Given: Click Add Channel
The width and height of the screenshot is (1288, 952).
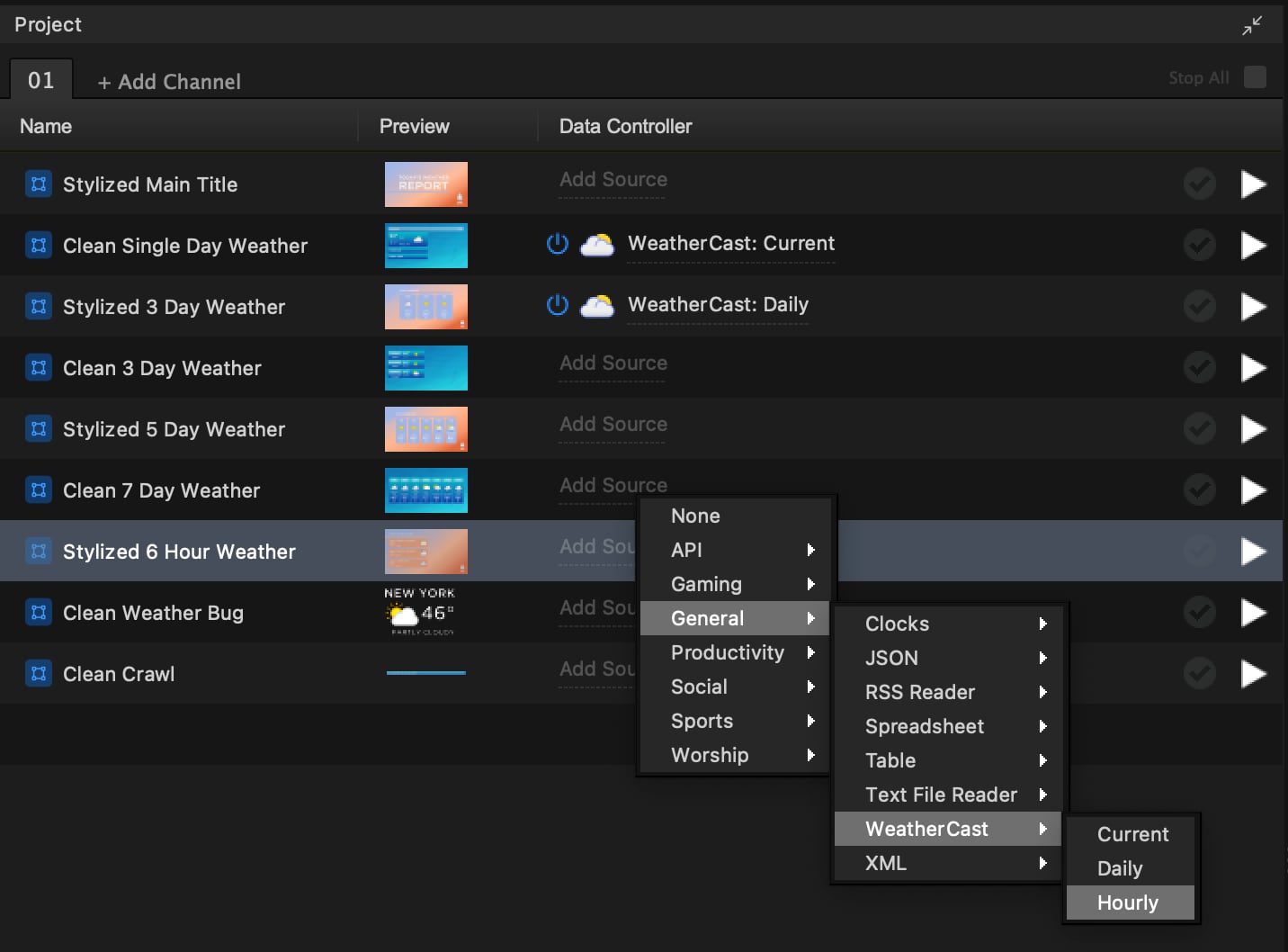Looking at the screenshot, I should [x=169, y=82].
